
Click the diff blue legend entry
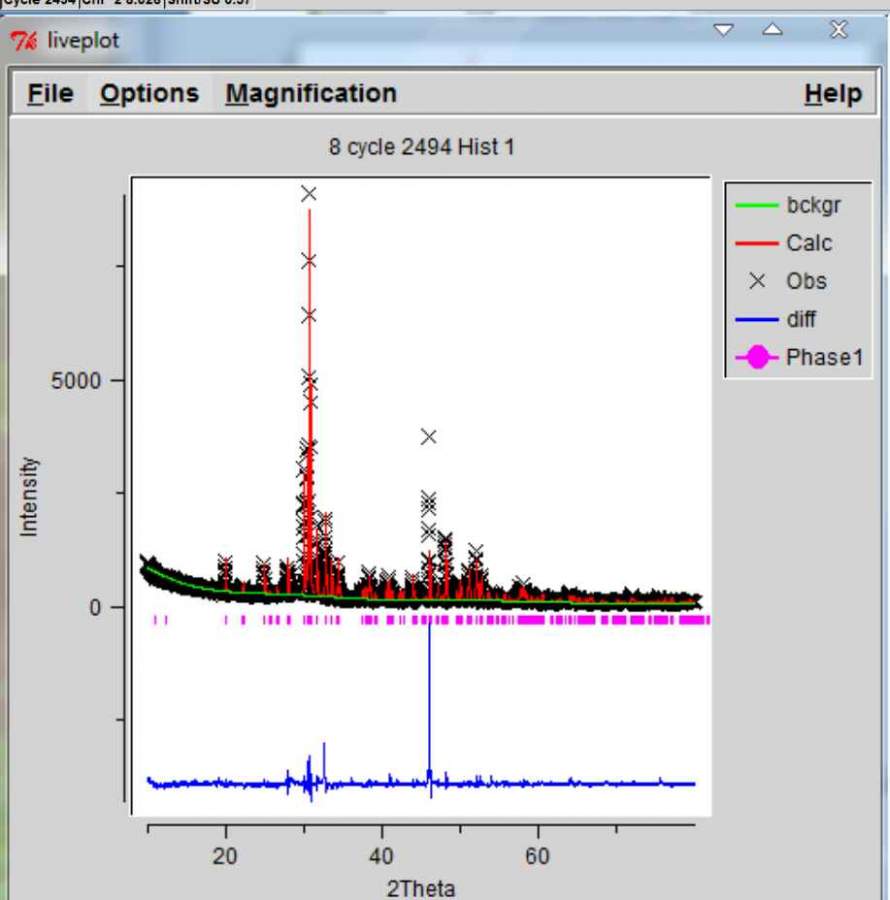(x=776, y=319)
